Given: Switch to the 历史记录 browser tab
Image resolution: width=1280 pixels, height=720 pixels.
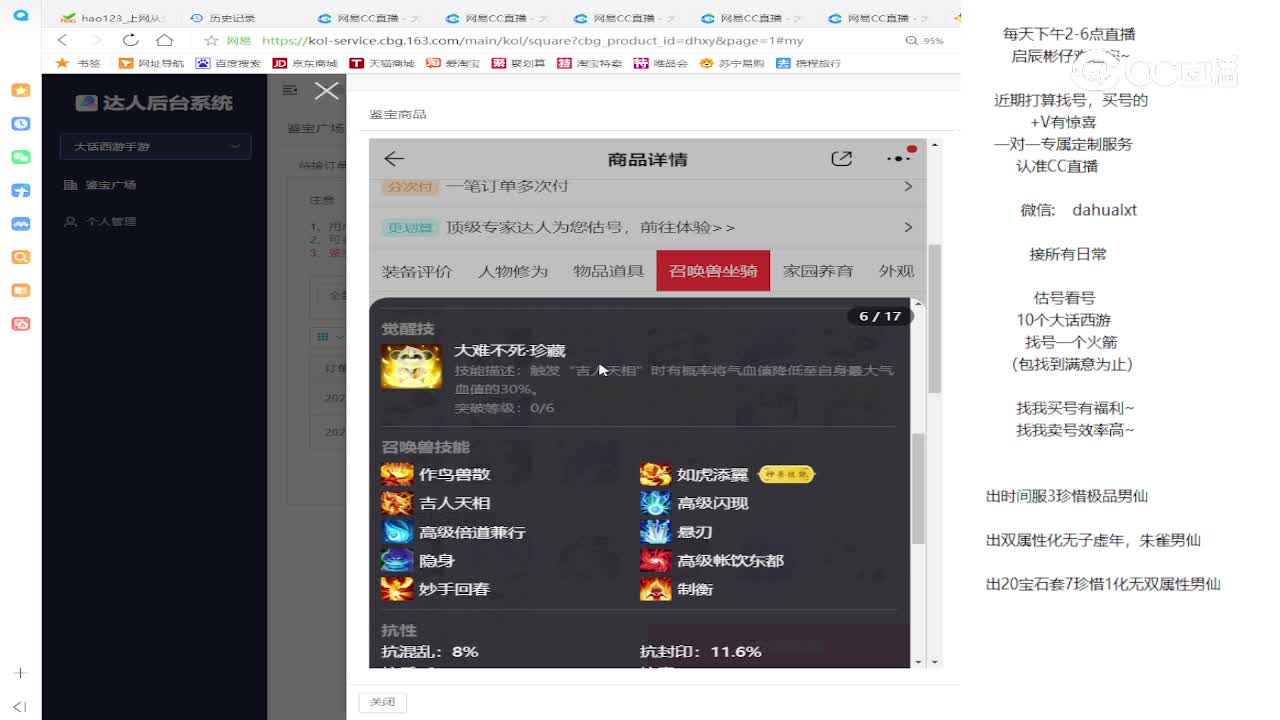Looking at the screenshot, I should tap(224, 18).
